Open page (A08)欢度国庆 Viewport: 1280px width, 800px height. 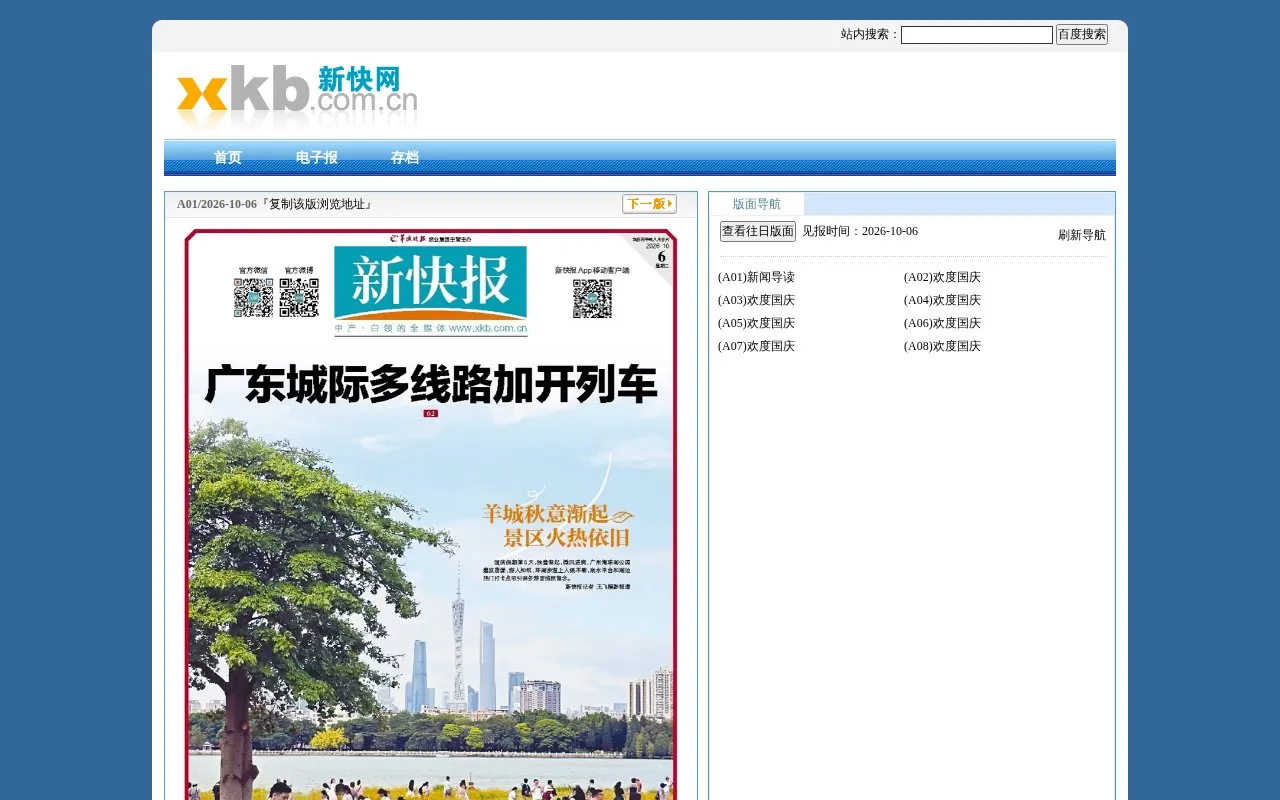(942, 346)
